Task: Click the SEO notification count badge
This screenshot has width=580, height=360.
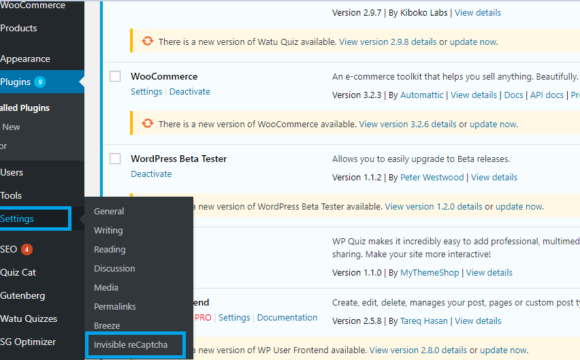Action: (x=27, y=249)
